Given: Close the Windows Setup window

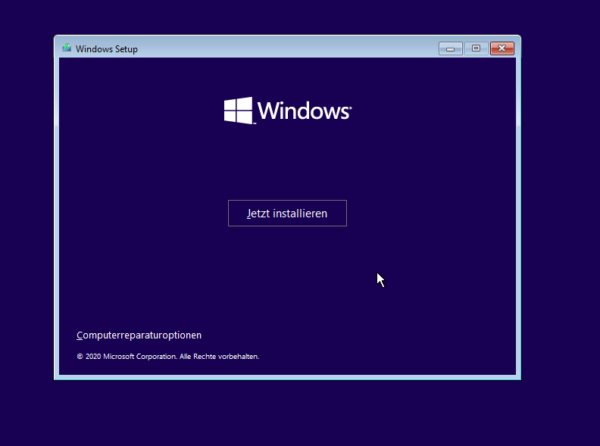Looking at the screenshot, I should coord(501,47).
